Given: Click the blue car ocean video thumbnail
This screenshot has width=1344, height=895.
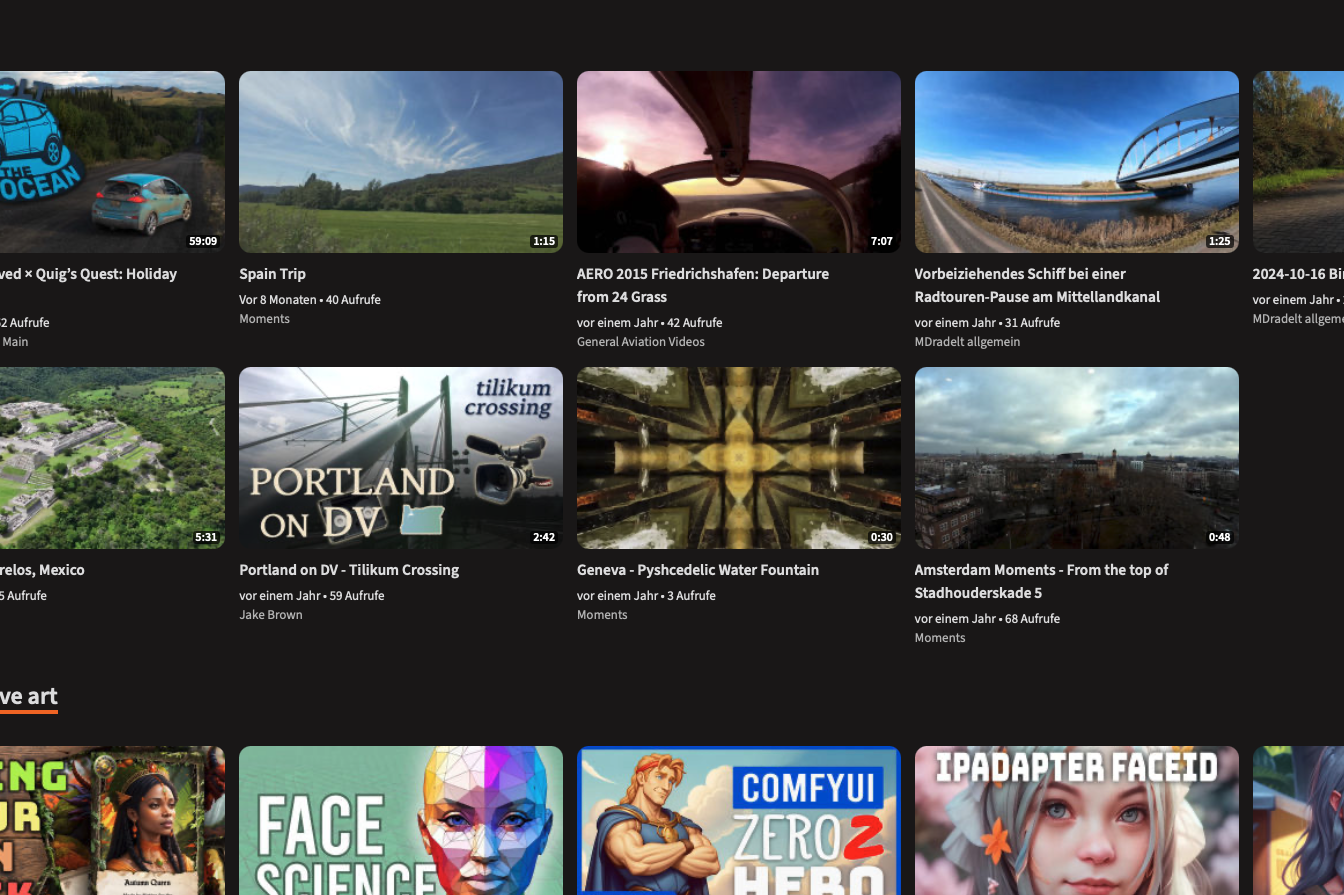Looking at the screenshot, I should [x=112, y=162].
